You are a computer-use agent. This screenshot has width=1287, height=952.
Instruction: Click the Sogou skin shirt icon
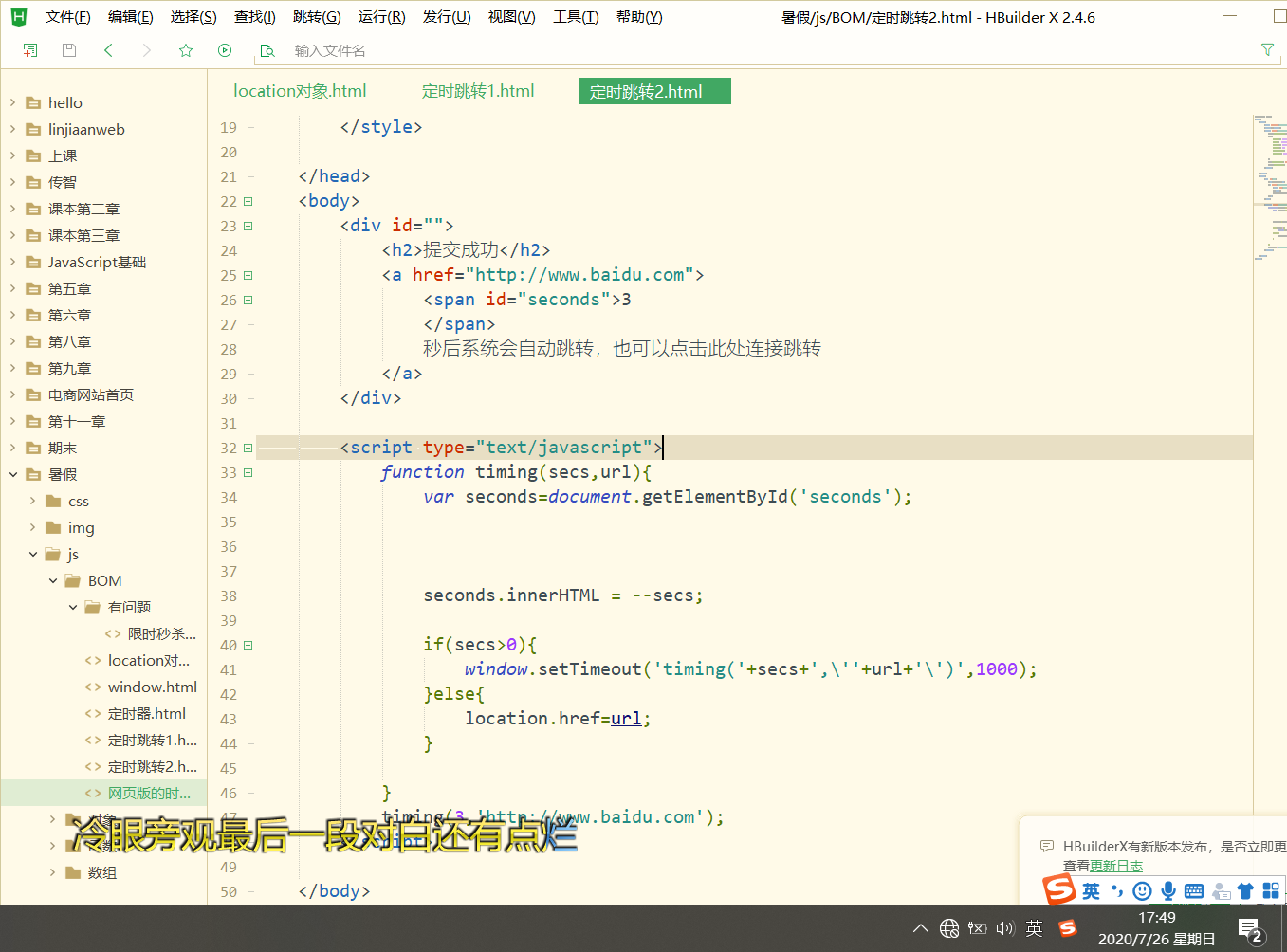pyautogui.click(x=1245, y=890)
